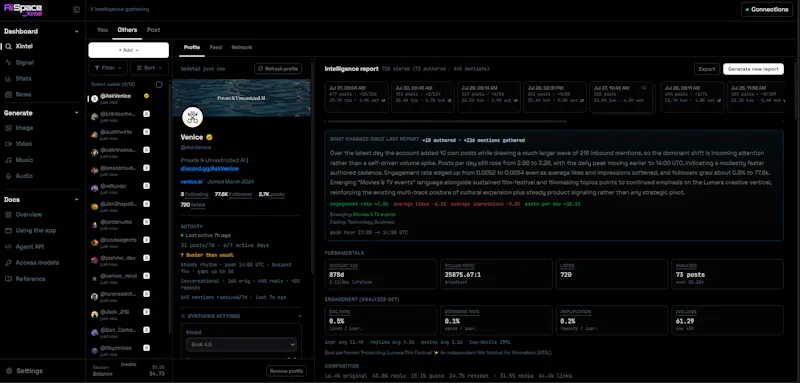This screenshot has width=800, height=383.
Task: Click the Venice profile banner image
Action: click(241, 98)
